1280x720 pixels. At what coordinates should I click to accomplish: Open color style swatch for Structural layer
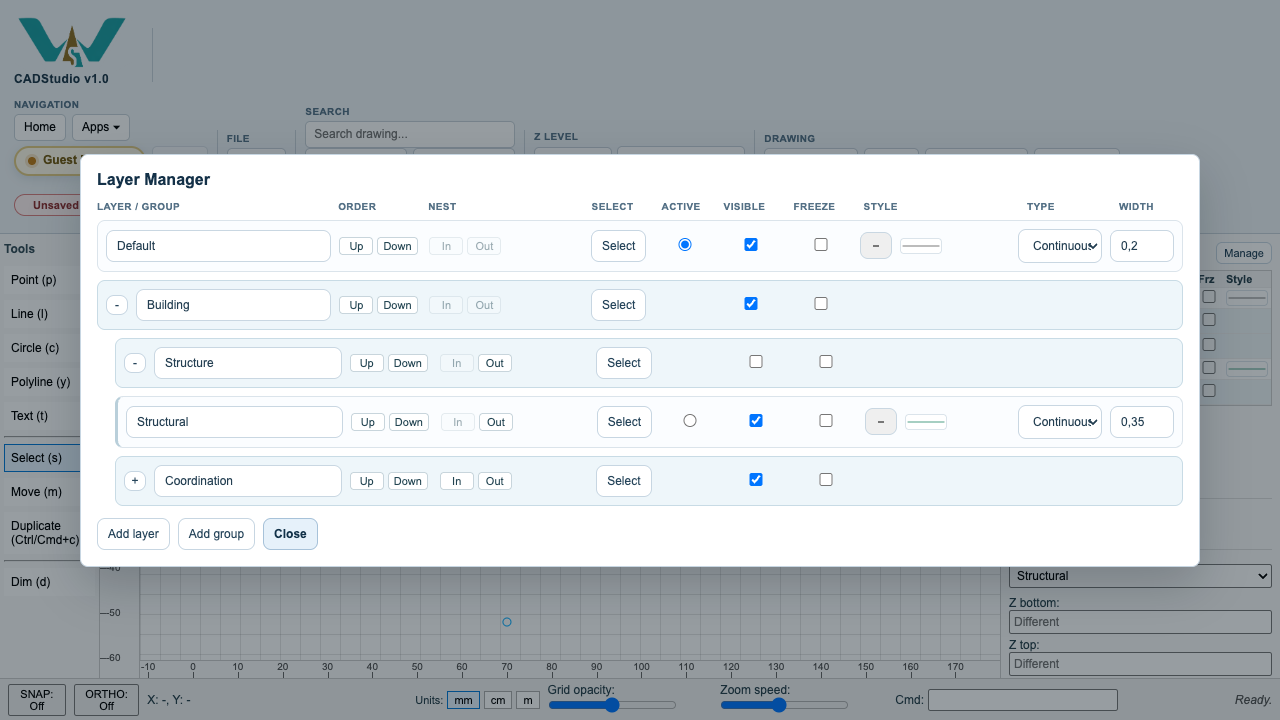(x=881, y=422)
